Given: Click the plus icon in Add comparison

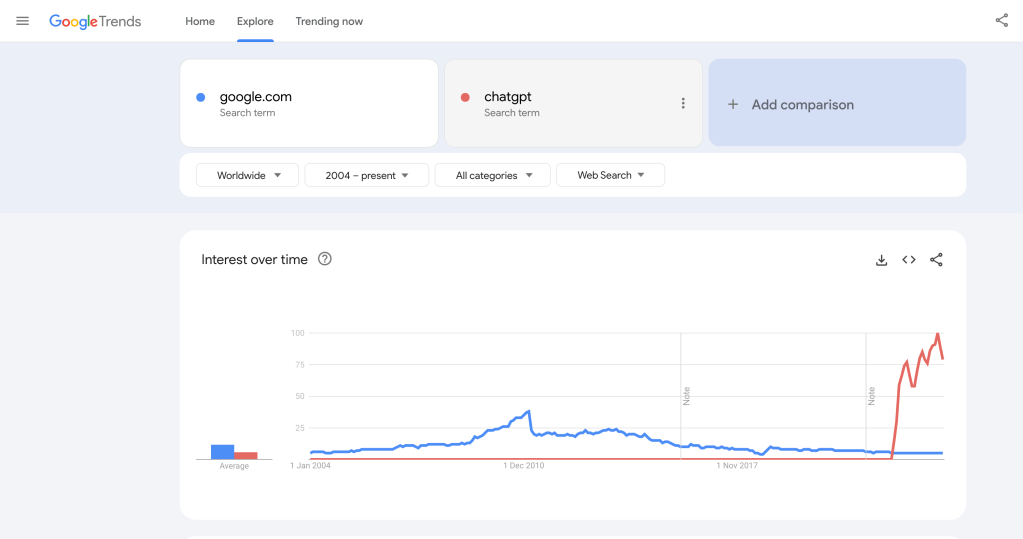Looking at the screenshot, I should point(733,104).
